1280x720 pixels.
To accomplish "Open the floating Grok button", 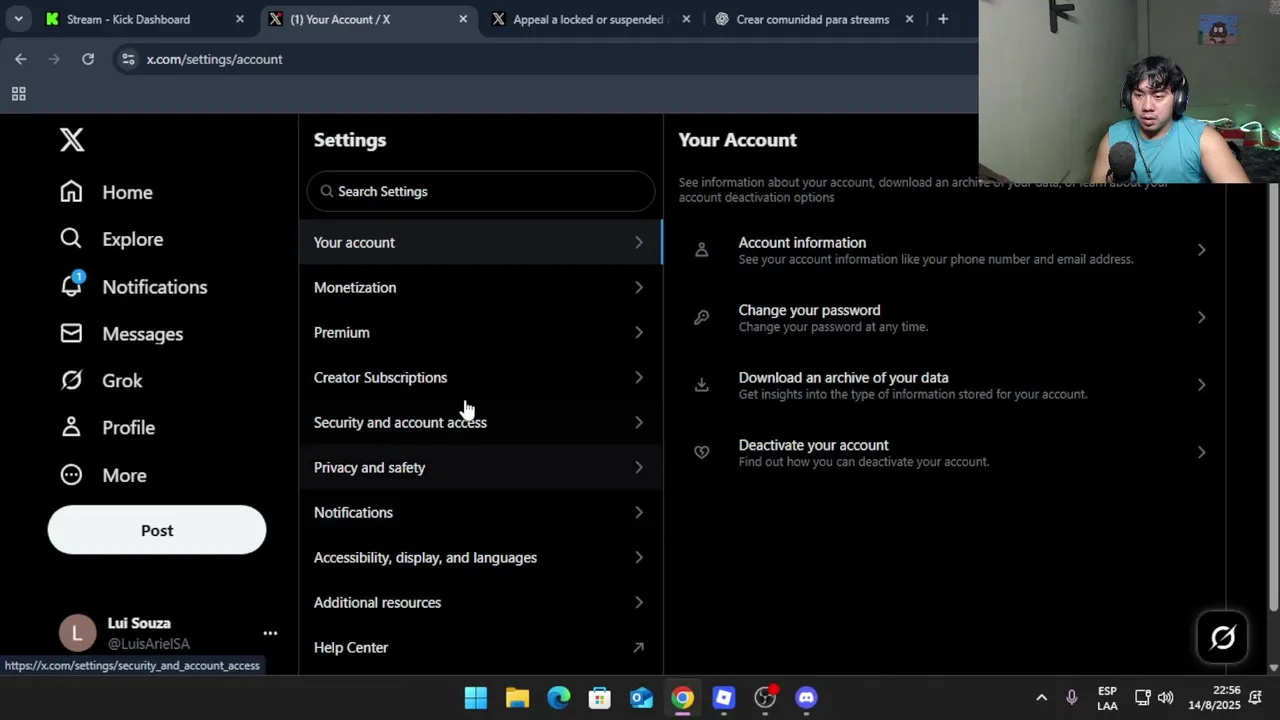I will click(x=1223, y=637).
